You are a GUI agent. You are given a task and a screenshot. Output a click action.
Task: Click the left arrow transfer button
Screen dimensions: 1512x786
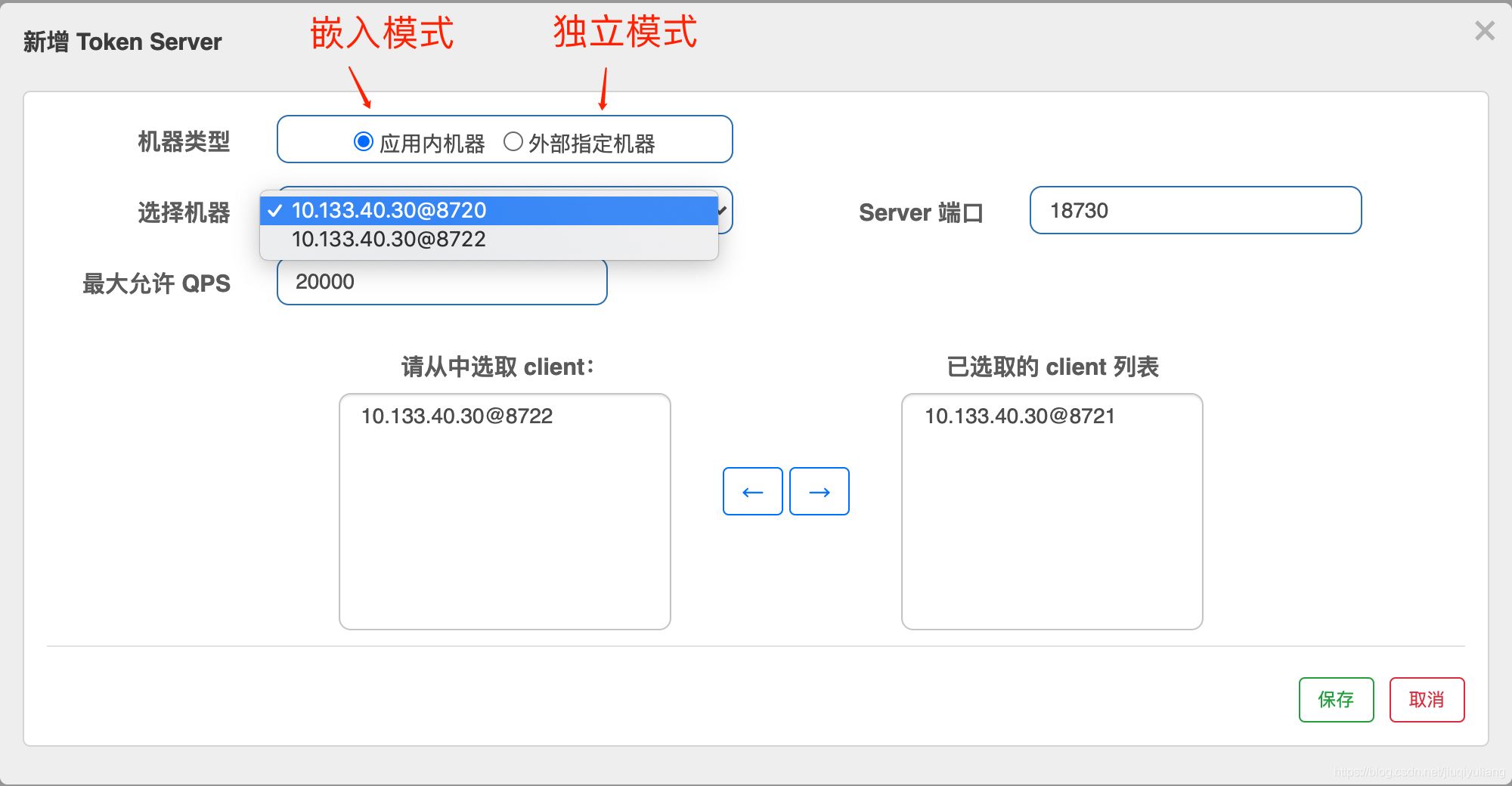(752, 491)
